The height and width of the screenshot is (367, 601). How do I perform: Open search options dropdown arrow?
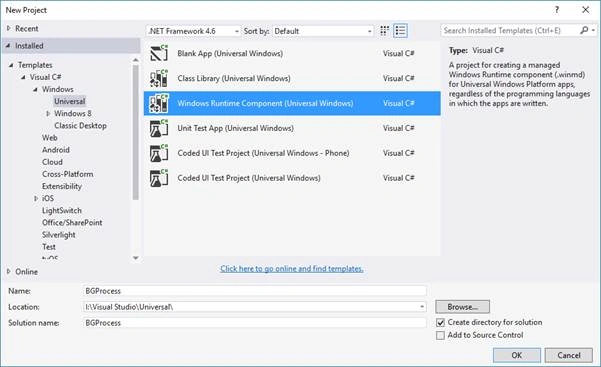tap(593, 30)
